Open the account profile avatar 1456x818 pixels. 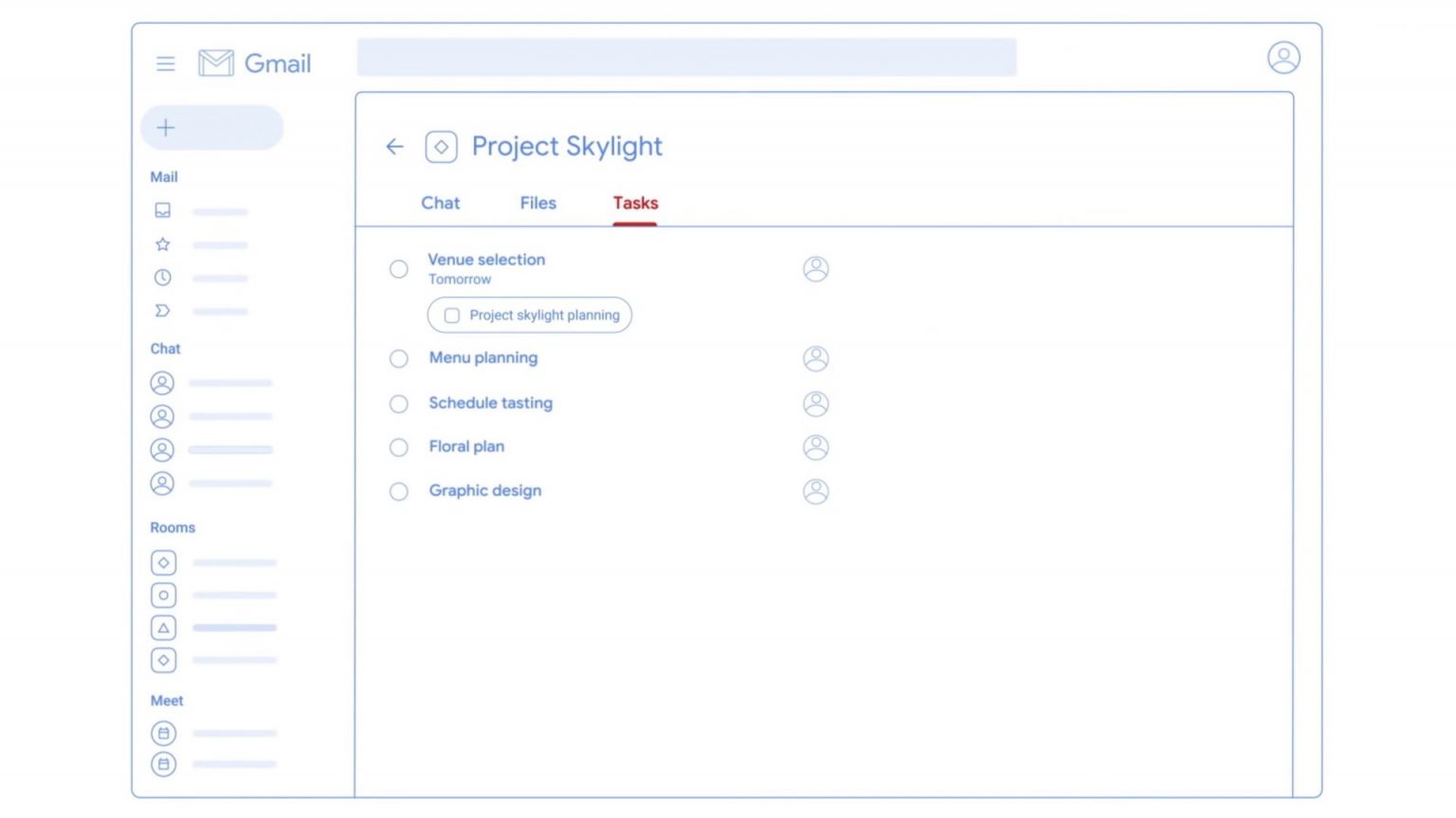point(1283,58)
